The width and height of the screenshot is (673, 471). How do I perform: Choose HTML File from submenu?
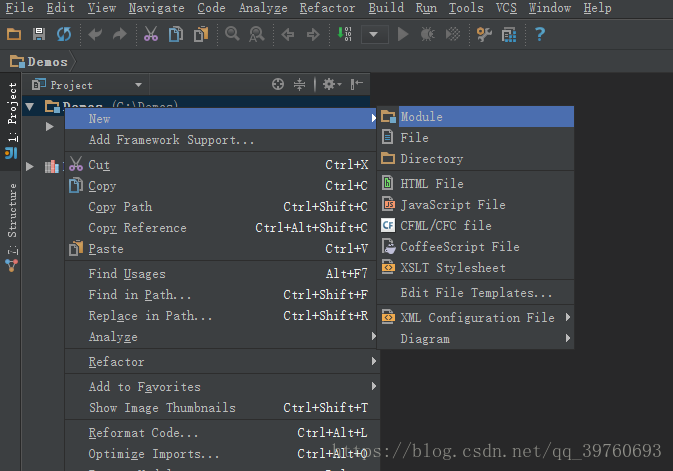coord(475,184)
